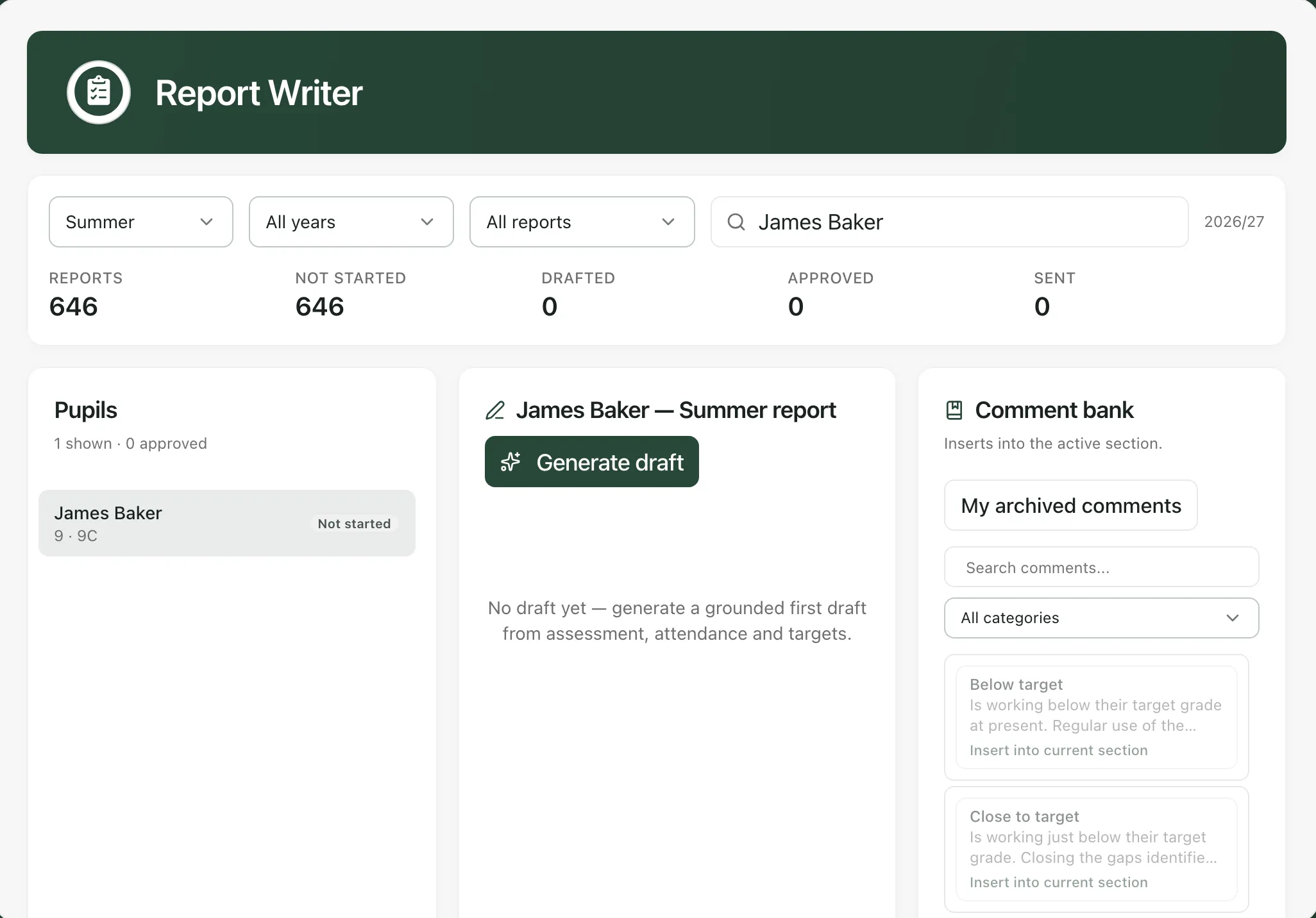The height and width of the screenshot is (918, 1316).
Task: Insert the Close to target comment
Action: pos(1059,882)
